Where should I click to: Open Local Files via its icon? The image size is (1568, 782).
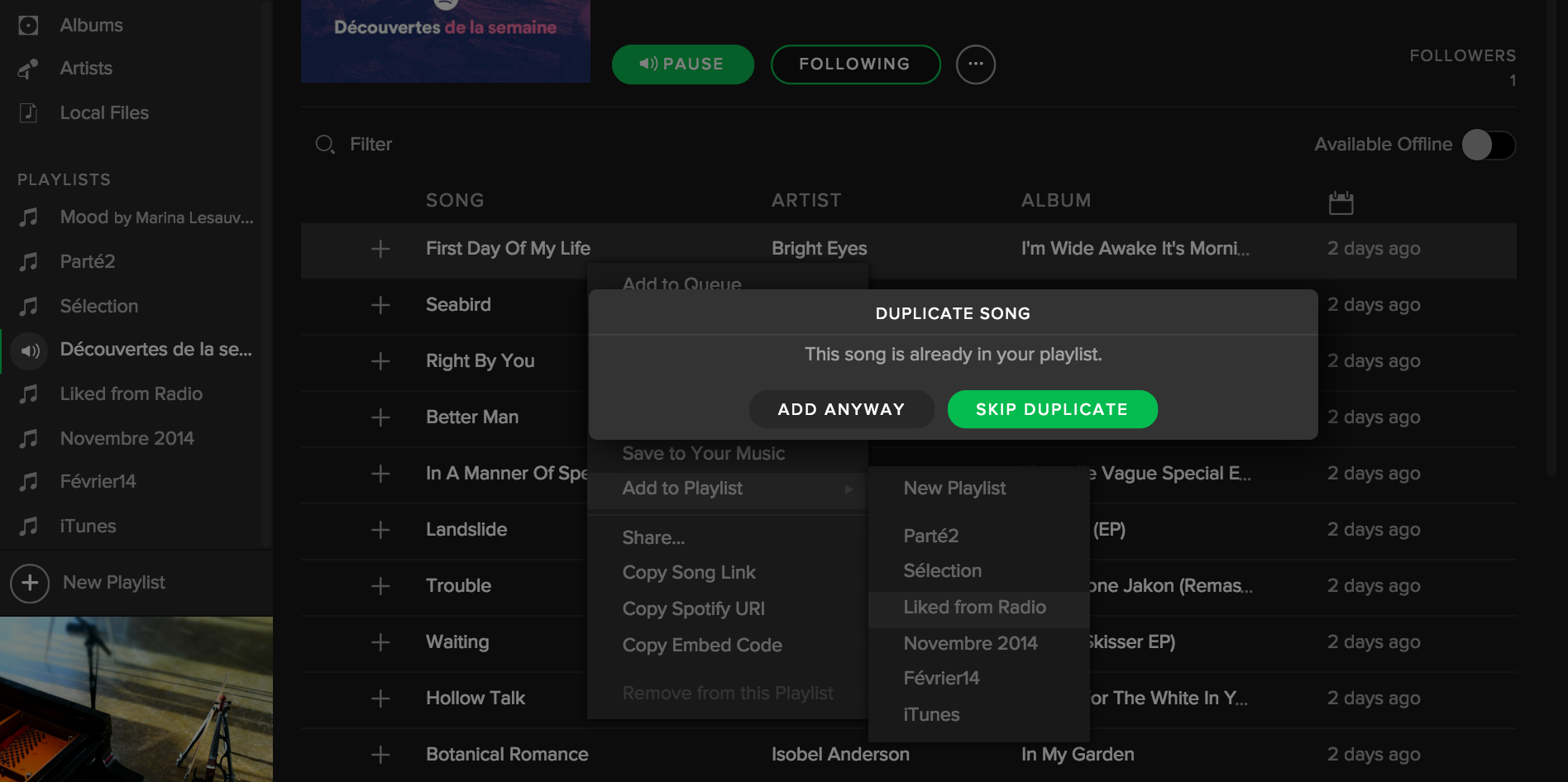pyautogui.click(x=28, y=112)
